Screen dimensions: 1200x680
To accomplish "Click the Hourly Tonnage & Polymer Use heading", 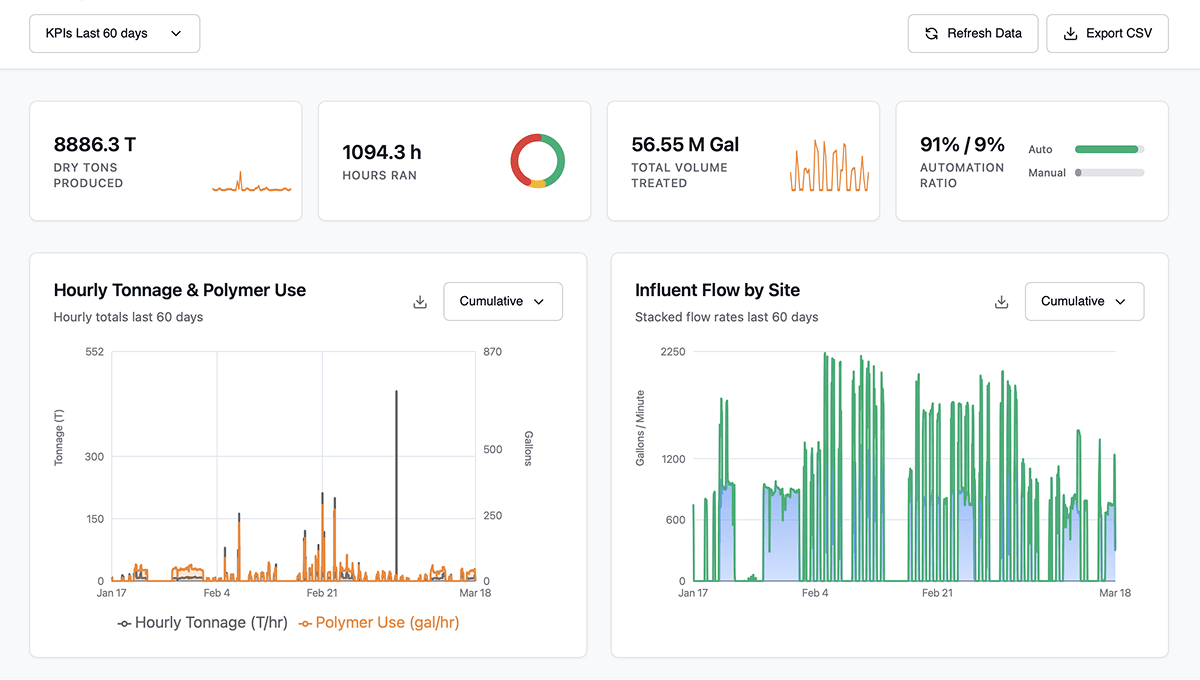I will click(x=180, y=290).
